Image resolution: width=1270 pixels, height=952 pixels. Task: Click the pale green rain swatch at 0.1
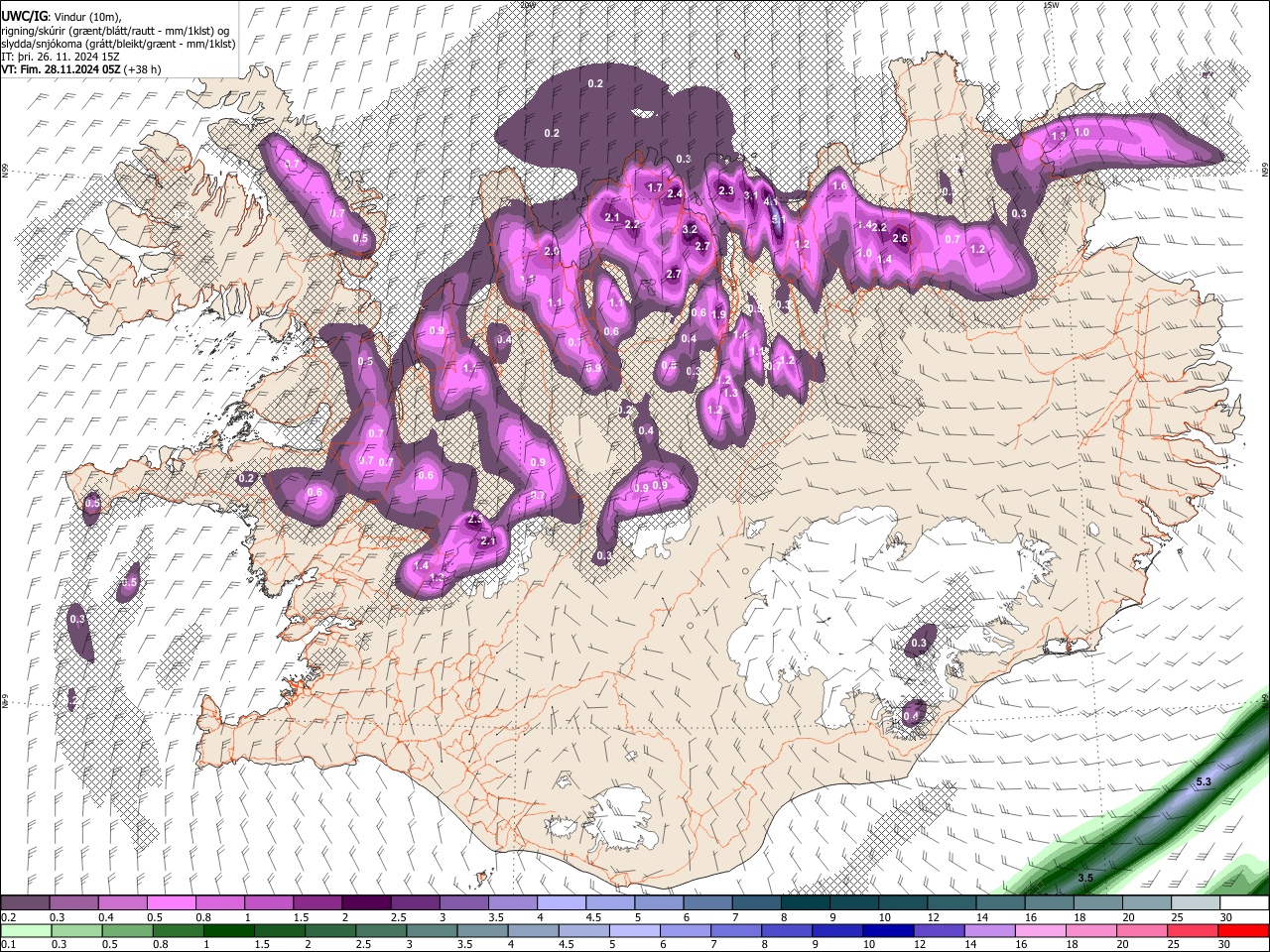click(x=26, y=930)
